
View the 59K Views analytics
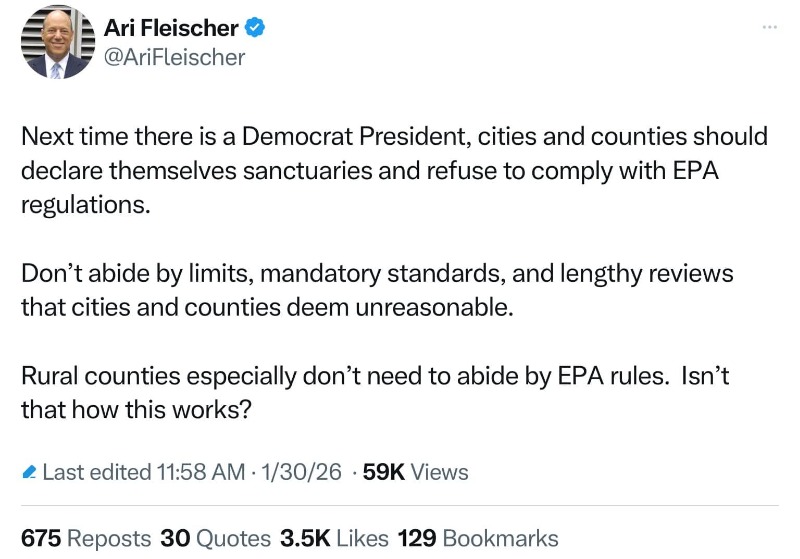pyautogui.click(x=415, y=472)
